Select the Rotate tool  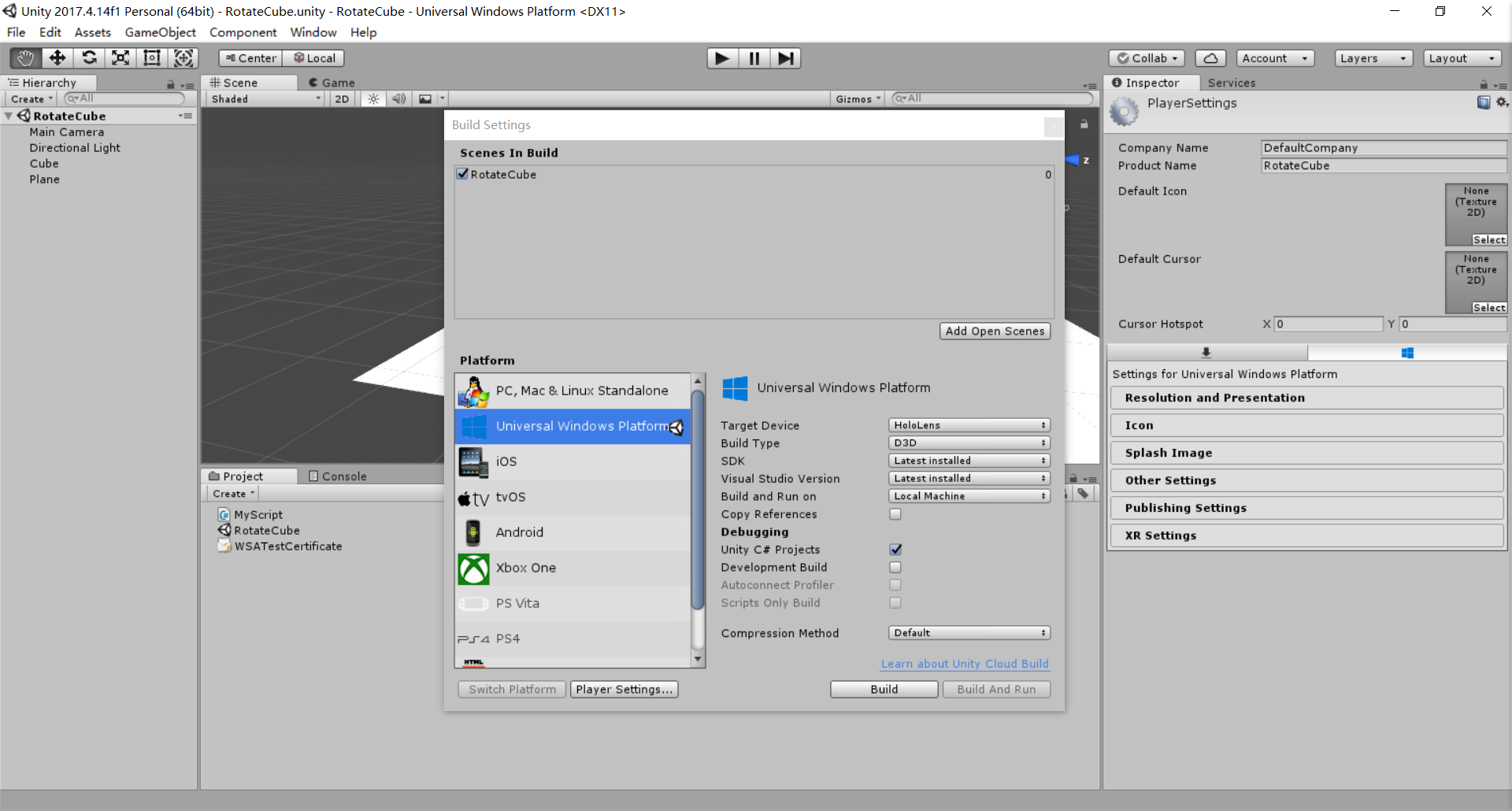pyautogui.click(x=89, y=58)
